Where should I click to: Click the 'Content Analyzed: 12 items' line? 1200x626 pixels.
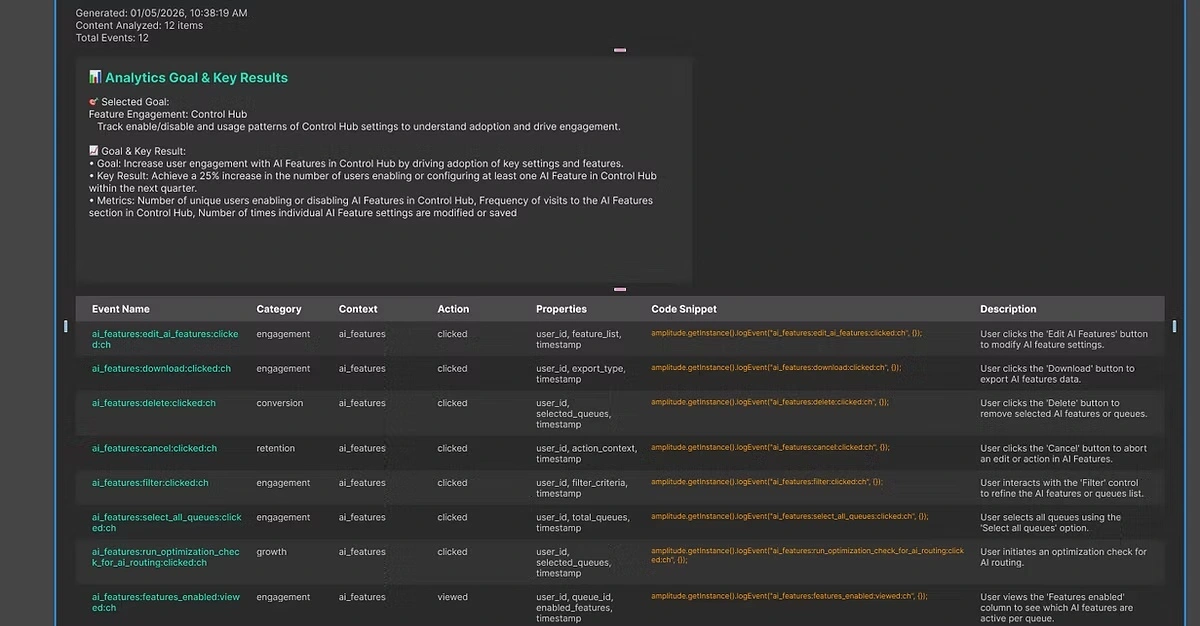click(x=139, y=25)
